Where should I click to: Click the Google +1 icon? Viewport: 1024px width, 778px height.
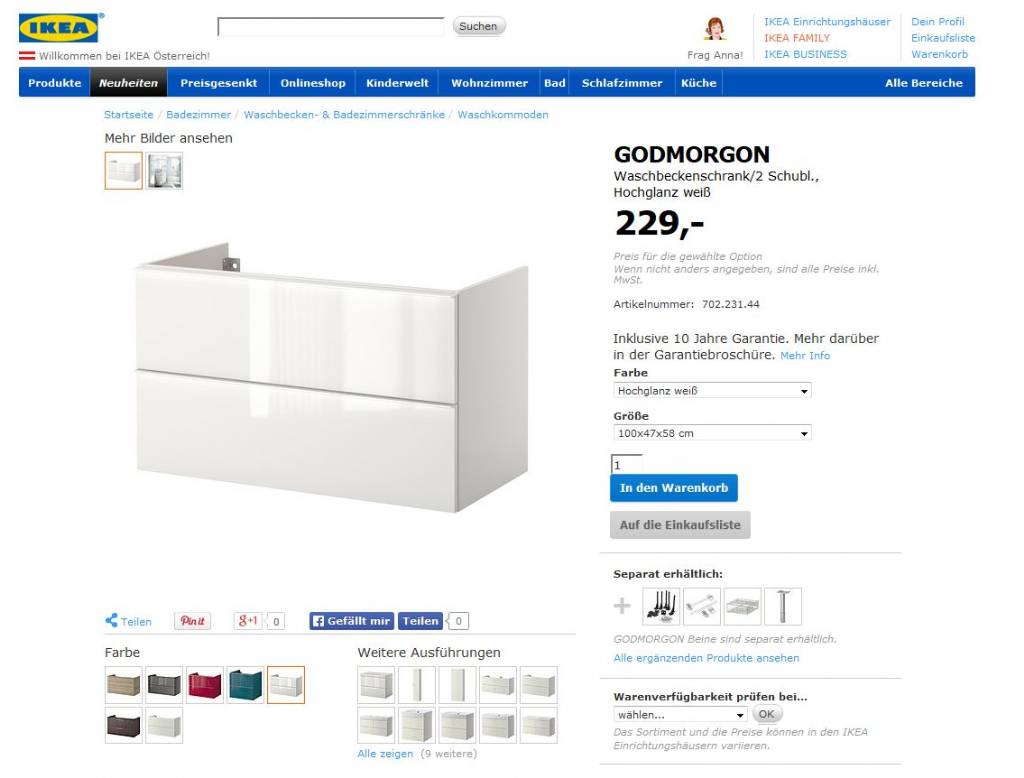[x=249, y=621]
